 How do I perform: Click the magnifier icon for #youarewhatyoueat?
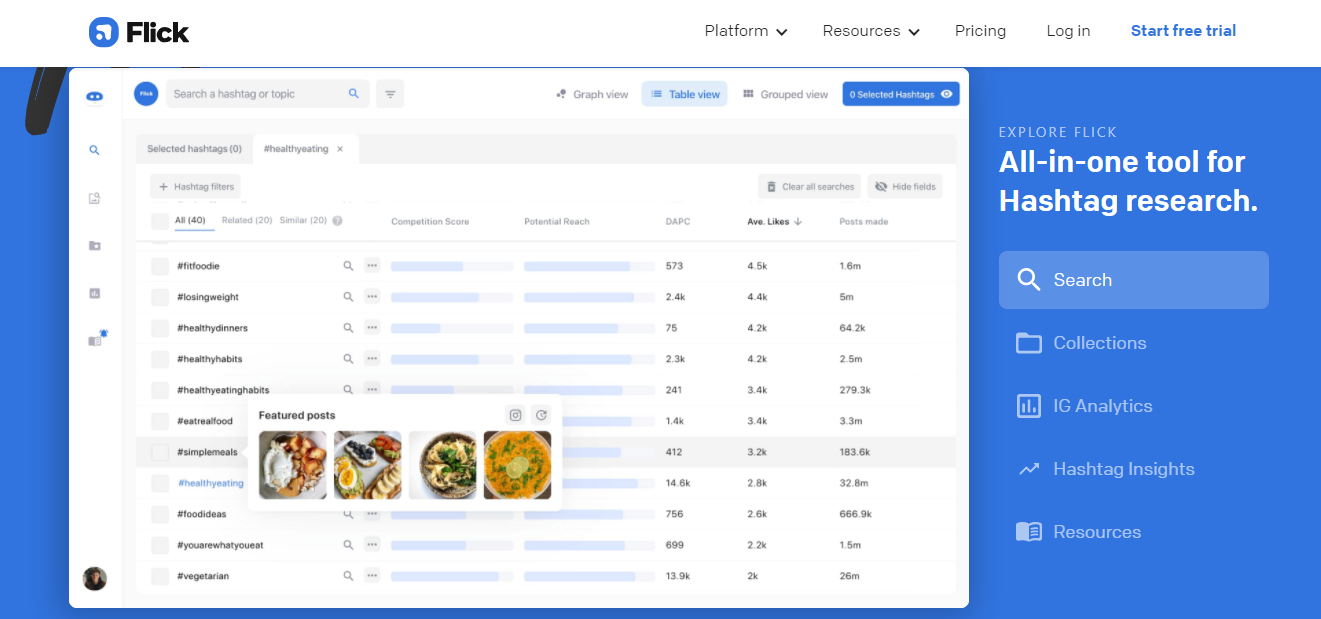tap(348, 545)
